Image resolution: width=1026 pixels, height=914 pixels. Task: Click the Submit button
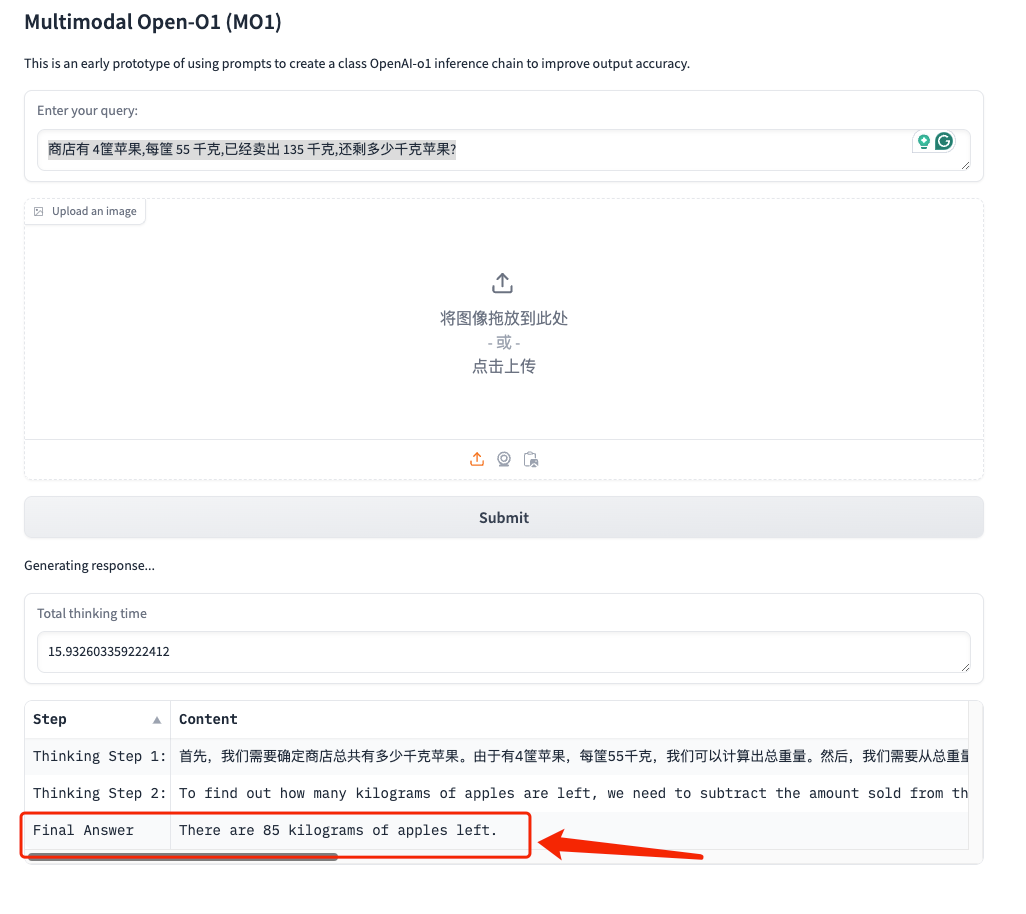504,518
